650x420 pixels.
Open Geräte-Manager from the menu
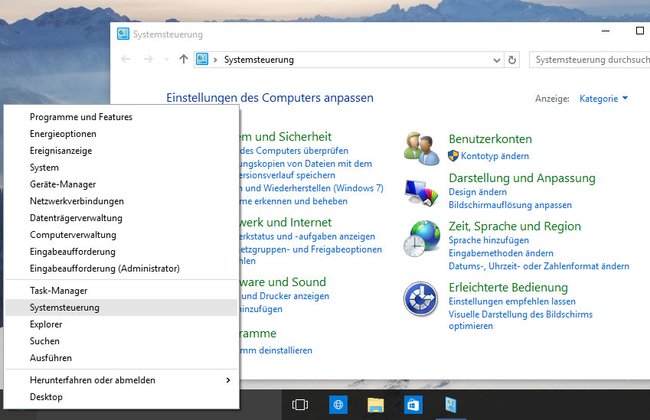[122, 184]
